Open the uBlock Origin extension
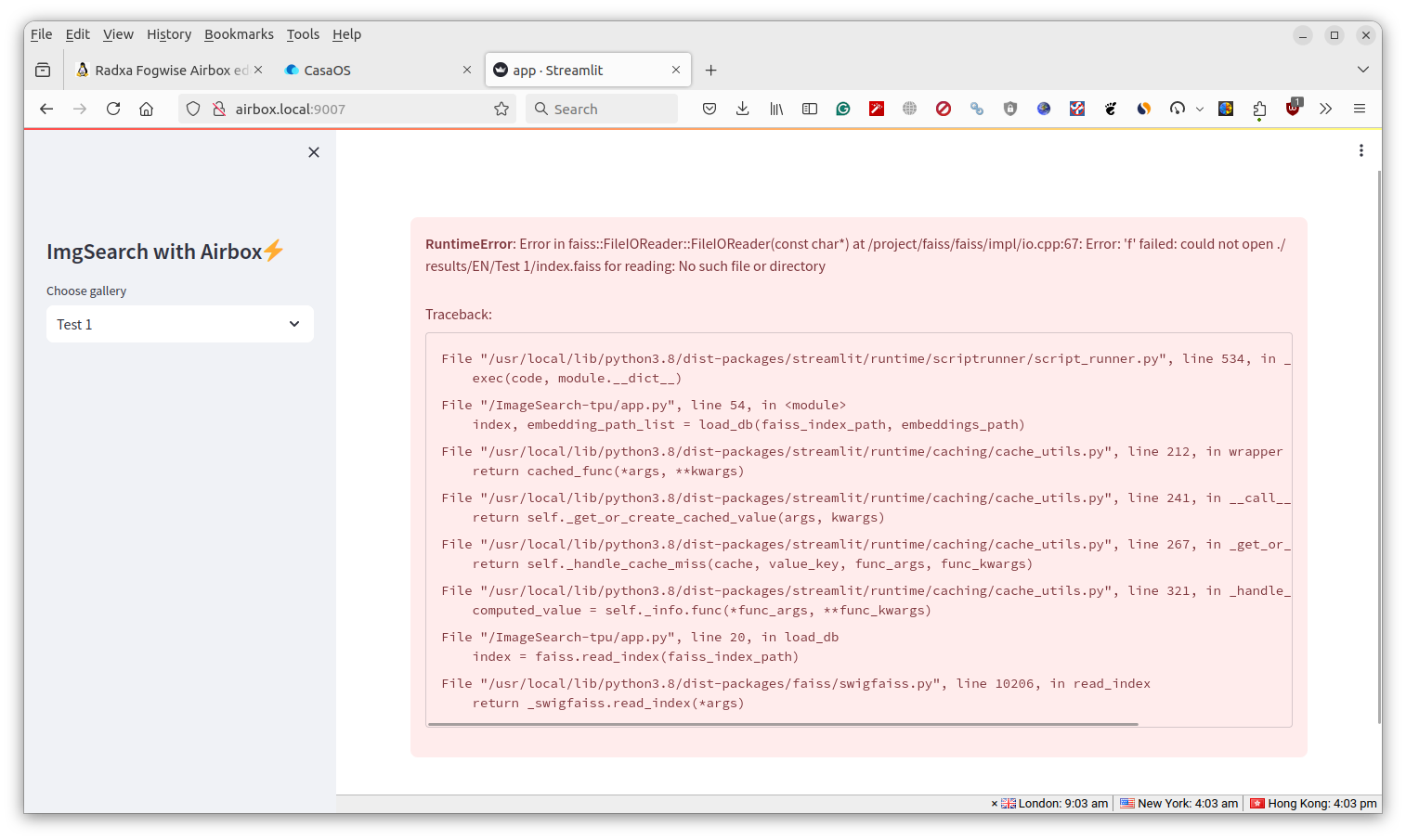Image resolution: width=1406 pixels, height=840 pixels. click(1293, 109)
